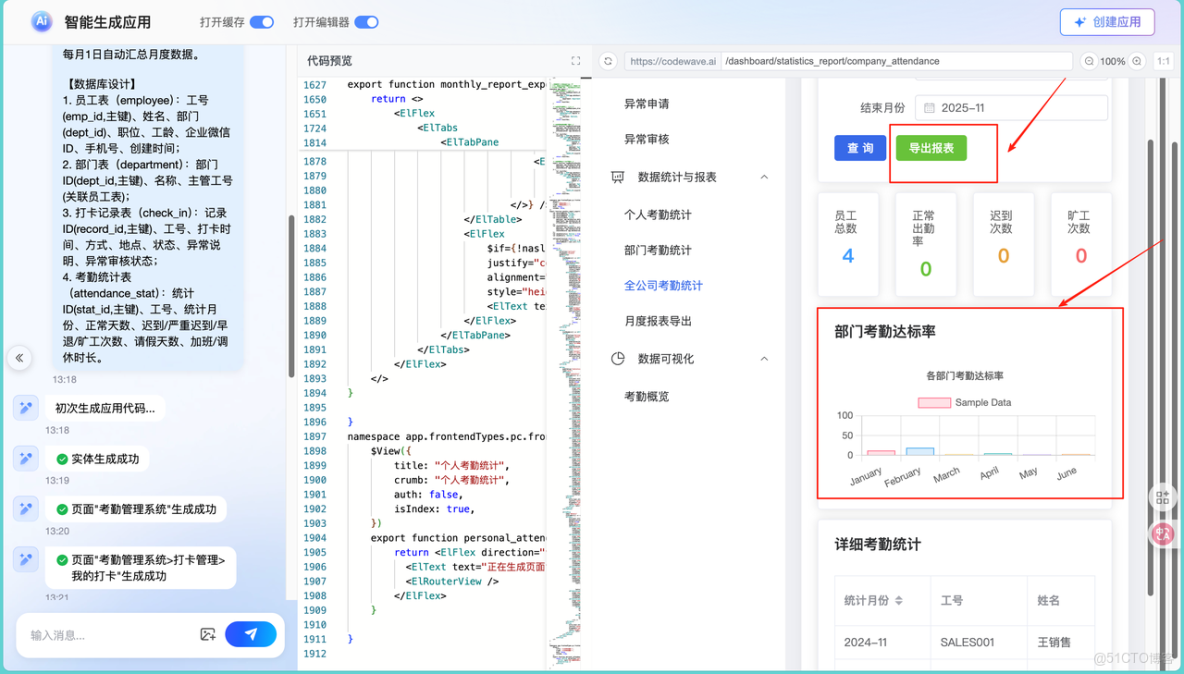Select the 1:1 scale icon
Viewport: 1184px width, 674px height.
tap(1164, 61)
